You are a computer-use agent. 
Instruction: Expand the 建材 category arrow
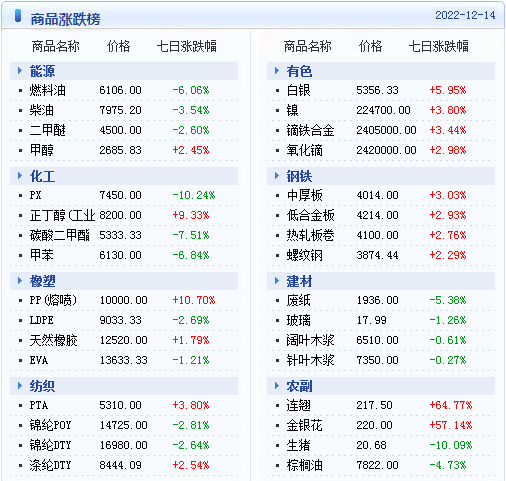click(x=277, y=281)
